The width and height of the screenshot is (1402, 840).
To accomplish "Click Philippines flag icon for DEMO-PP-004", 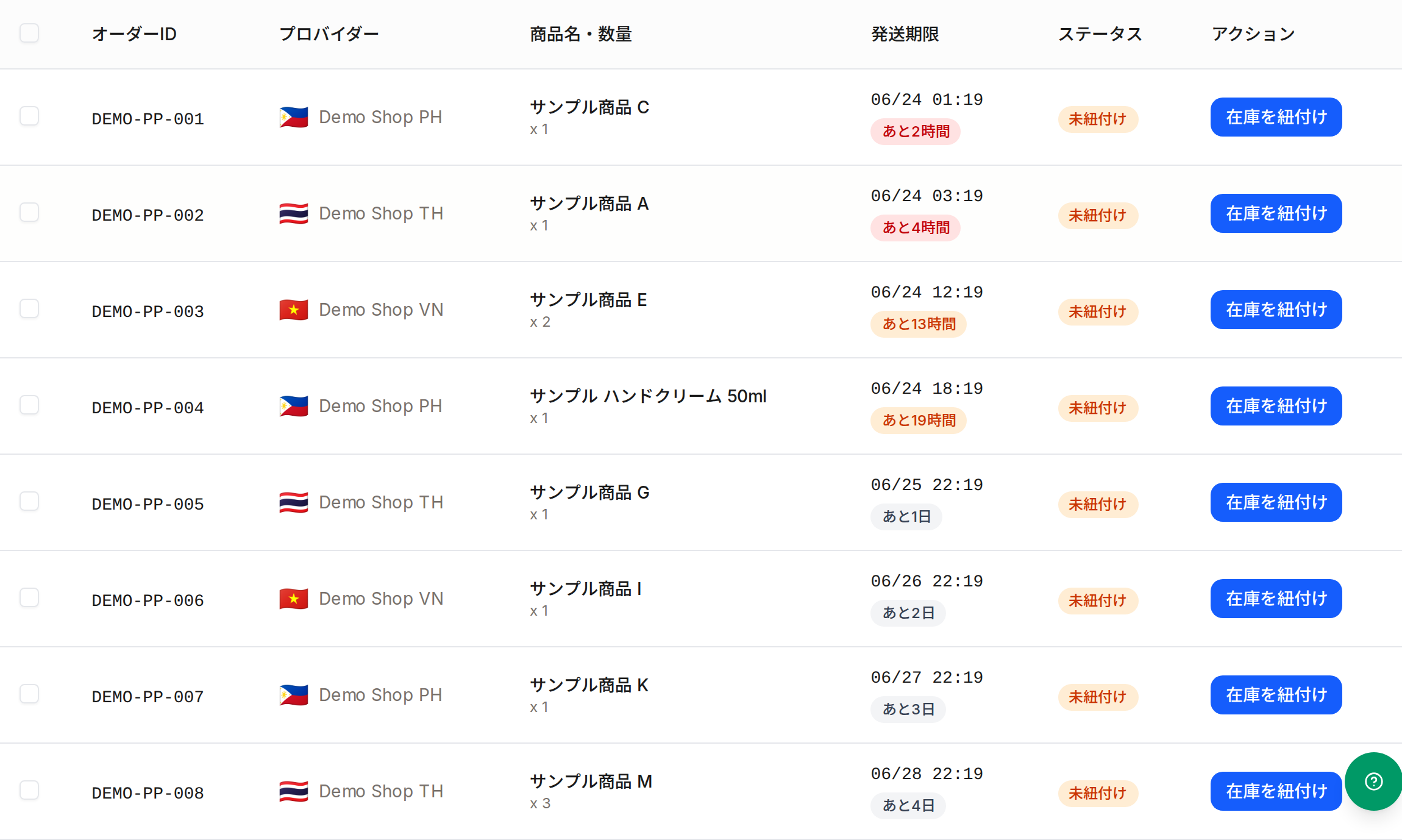I will [x=294, y=406].
